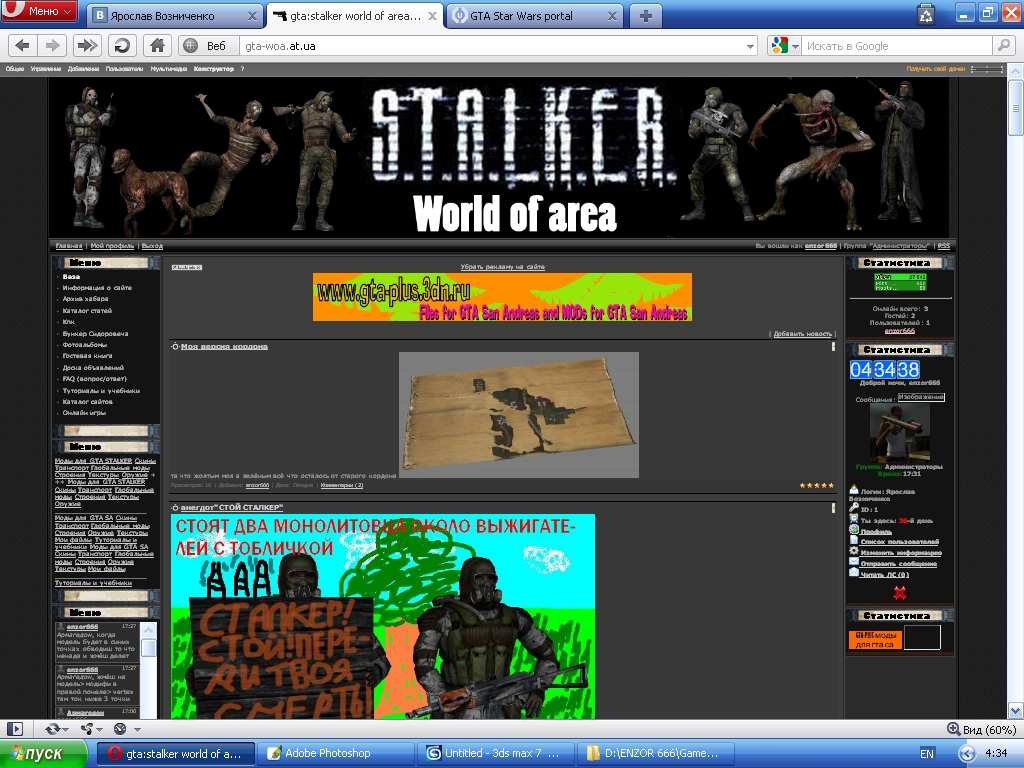Click the Профиль link with globe icon
This screenshot has height=768, width=1024.
(x=876, y=532)
